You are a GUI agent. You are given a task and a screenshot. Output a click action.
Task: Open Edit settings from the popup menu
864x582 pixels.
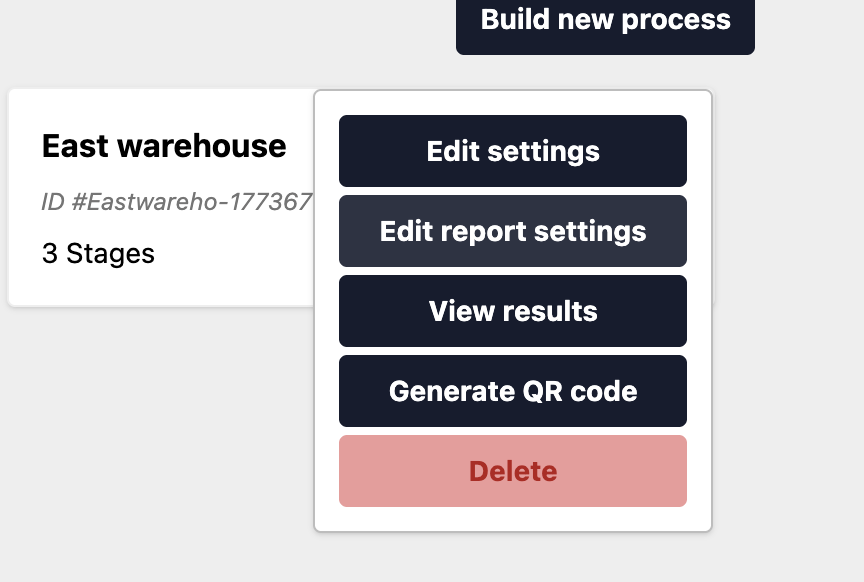[x=513, y=151]
